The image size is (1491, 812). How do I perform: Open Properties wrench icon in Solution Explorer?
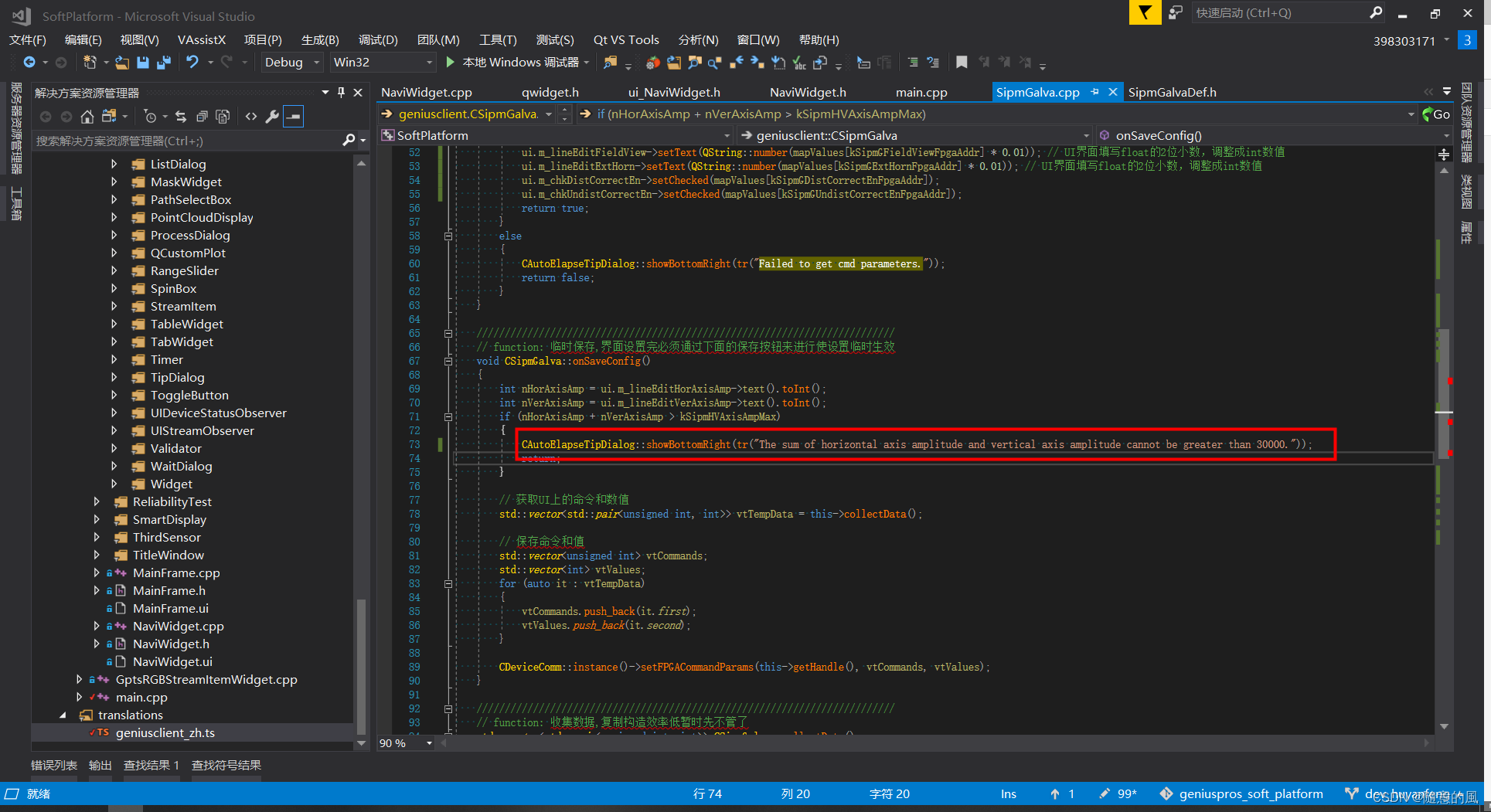coord(272,117)
